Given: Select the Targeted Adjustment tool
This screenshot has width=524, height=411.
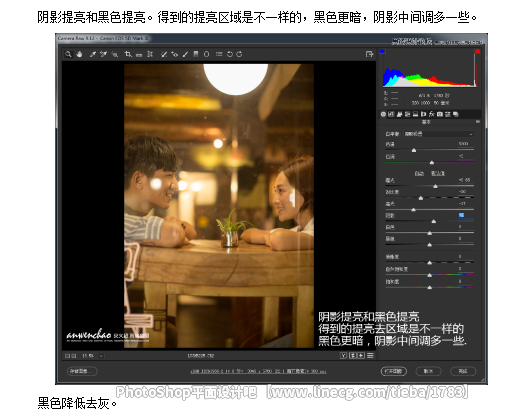Looking at the screenshot, I should [115, 54].
